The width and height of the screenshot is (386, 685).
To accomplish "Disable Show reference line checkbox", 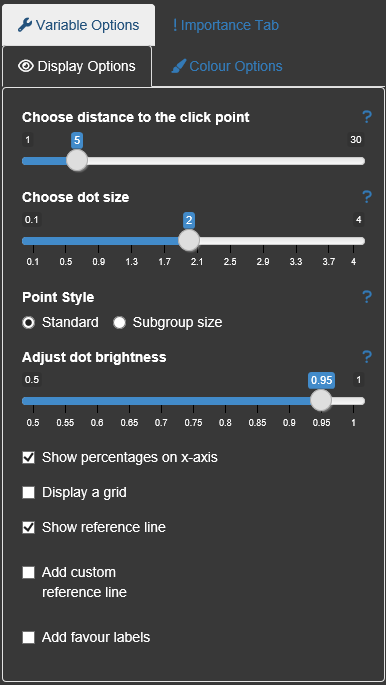I will click(28, 527).
